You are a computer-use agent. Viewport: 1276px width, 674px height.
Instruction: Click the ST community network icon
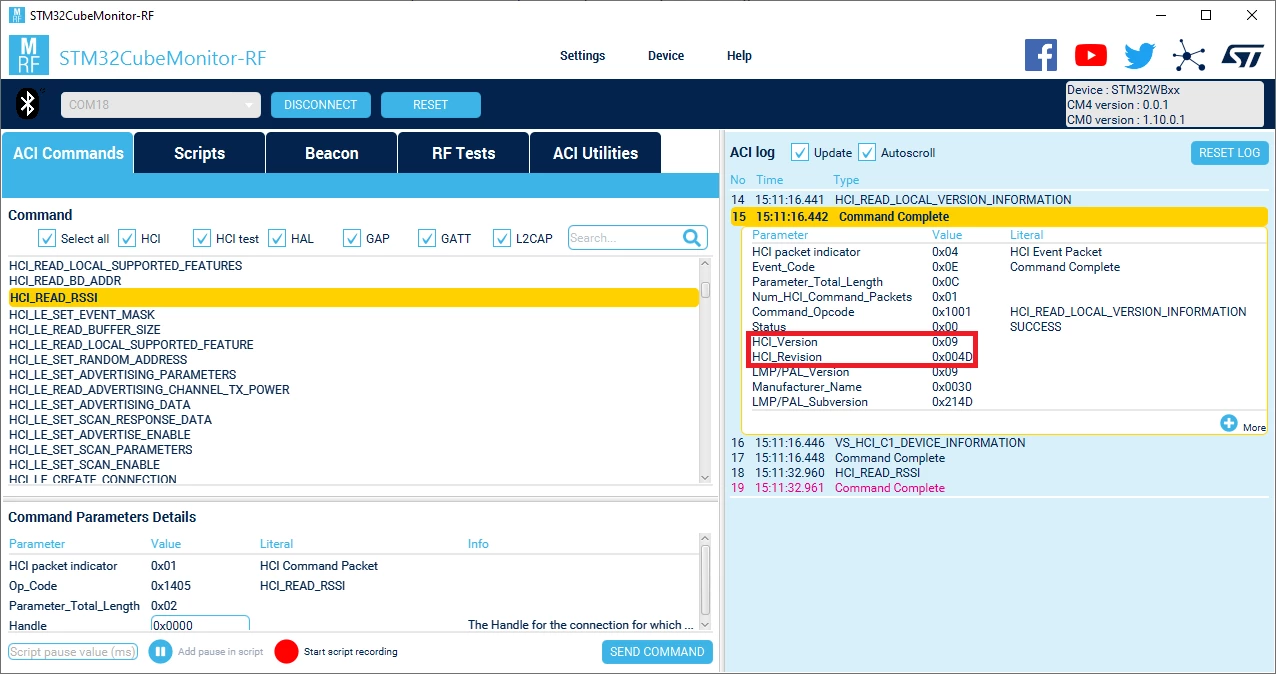[x=1188, y=56]
